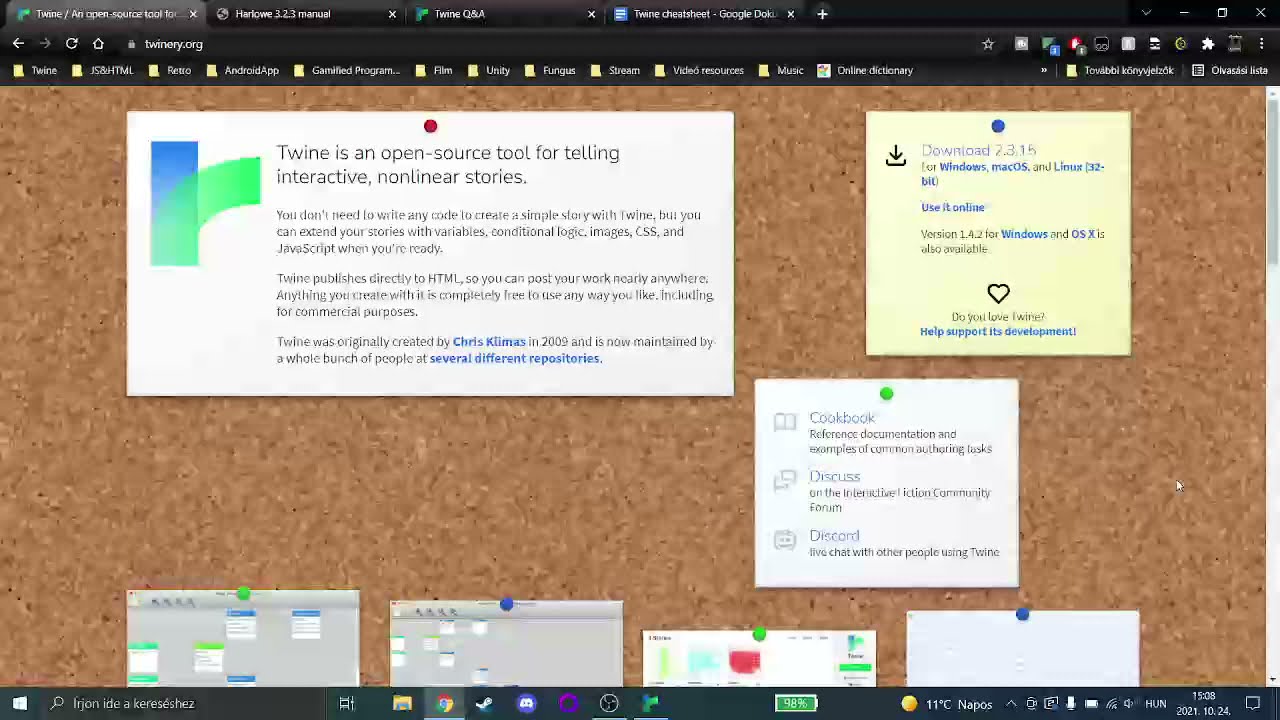This screenshot has height=720, width=1280.
Task: Open the További könyvjelzők bookmarks folder
Action: [1119, 70]
